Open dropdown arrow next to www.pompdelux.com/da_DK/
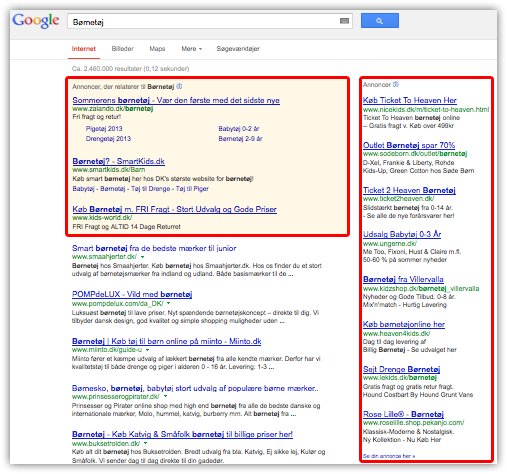The height and width of the screenshot is (474, 507). (x=169, y=303)
